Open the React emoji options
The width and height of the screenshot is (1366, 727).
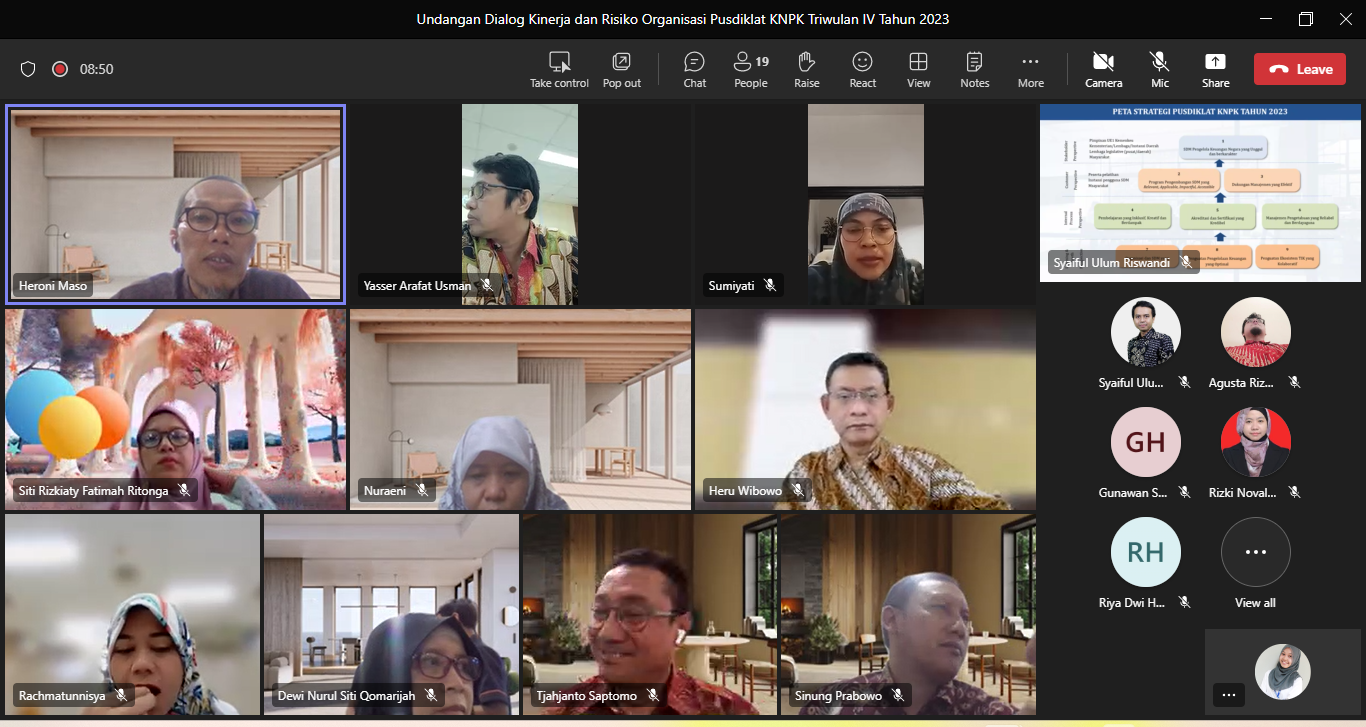coord(863,69)
